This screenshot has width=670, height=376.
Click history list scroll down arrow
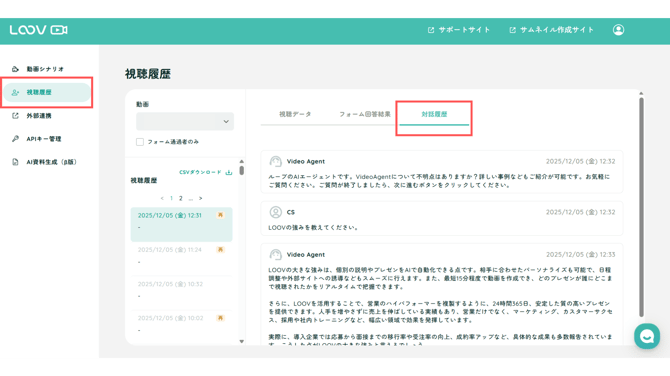click(x=242, y=341)
